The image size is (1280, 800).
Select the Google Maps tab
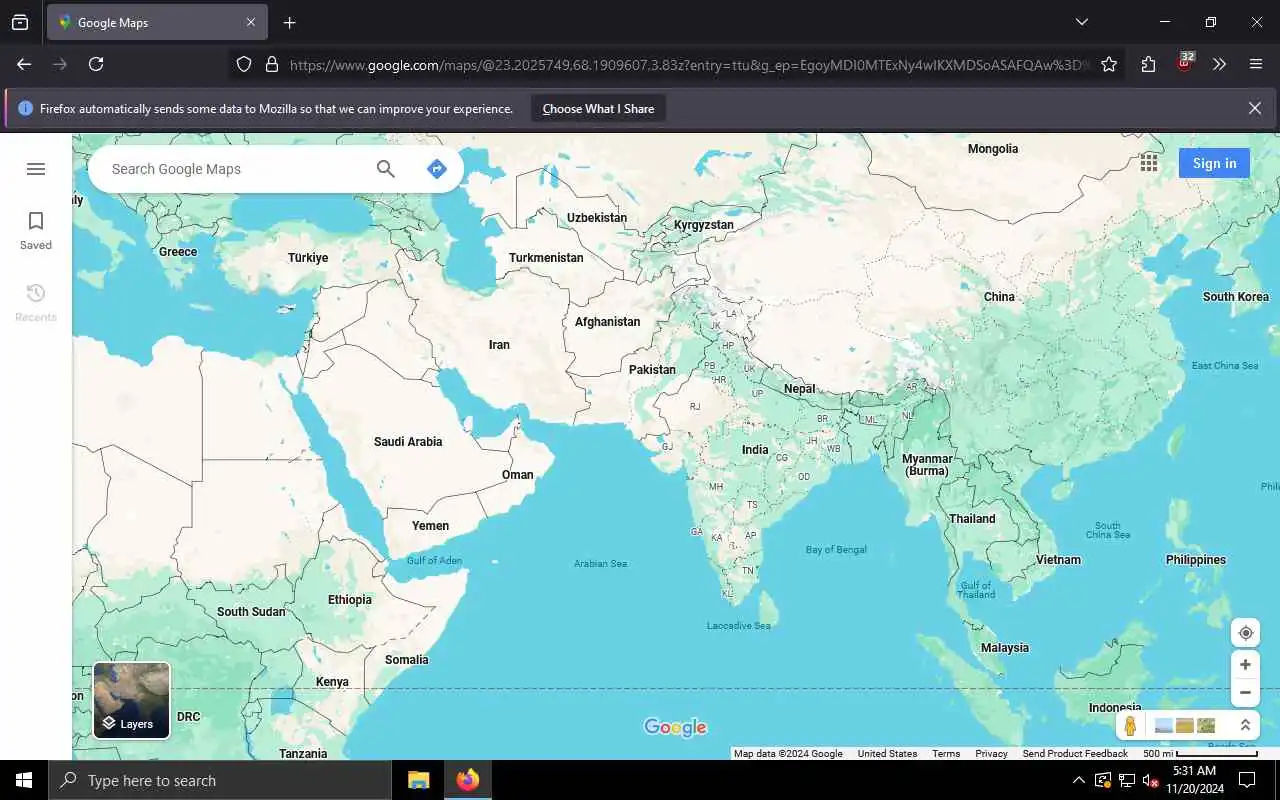(155, 22)
